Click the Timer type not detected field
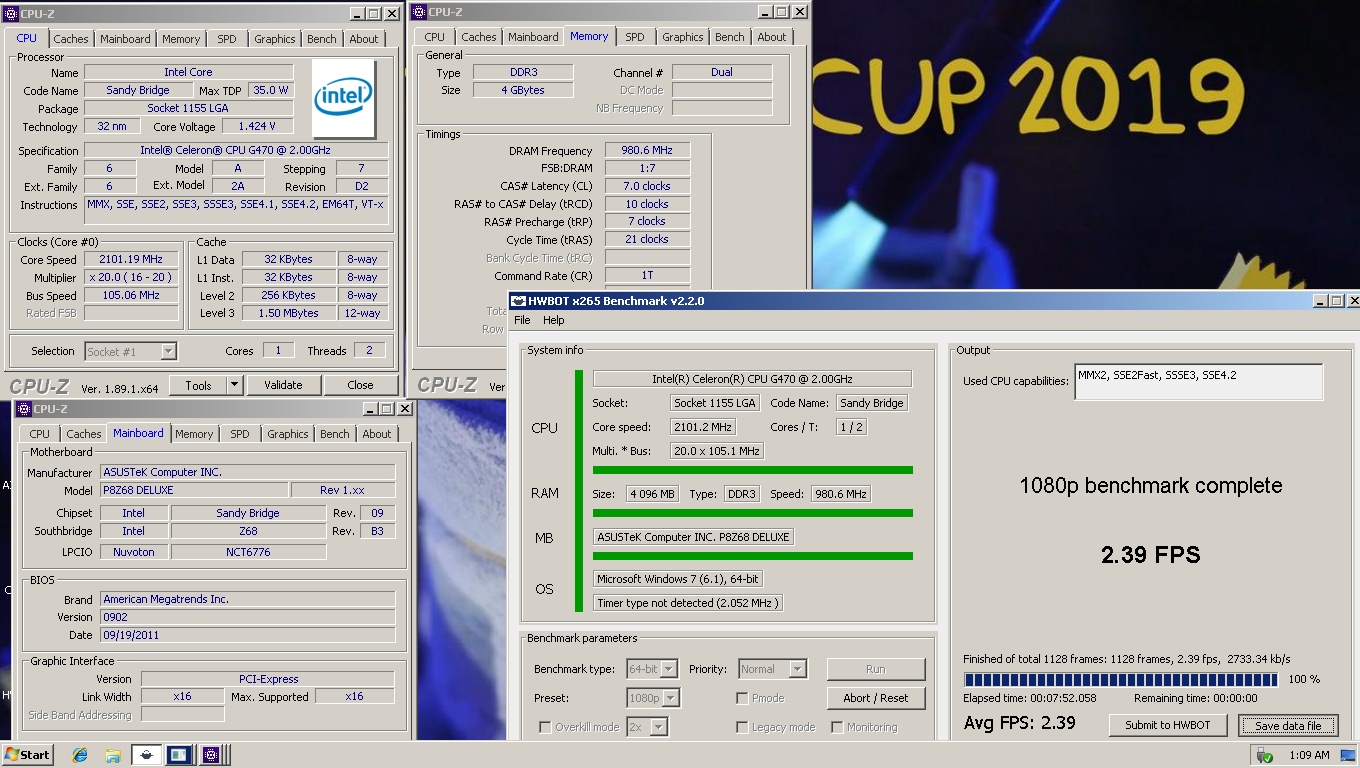This screenshot has width=1360, height=768. coord(687,603)
